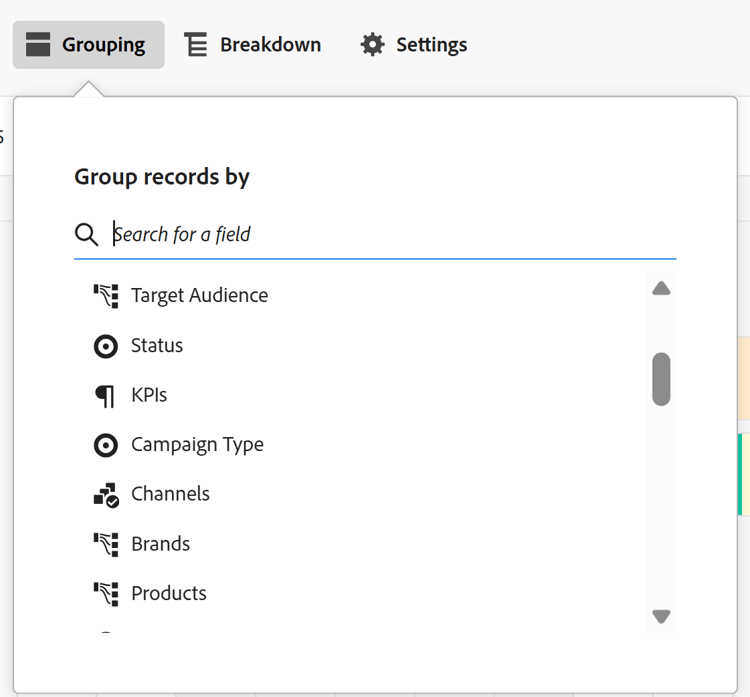Click the Grouping icon in toolbar
This screenshot has width=750, height=697.
click(x=38, y=45)
